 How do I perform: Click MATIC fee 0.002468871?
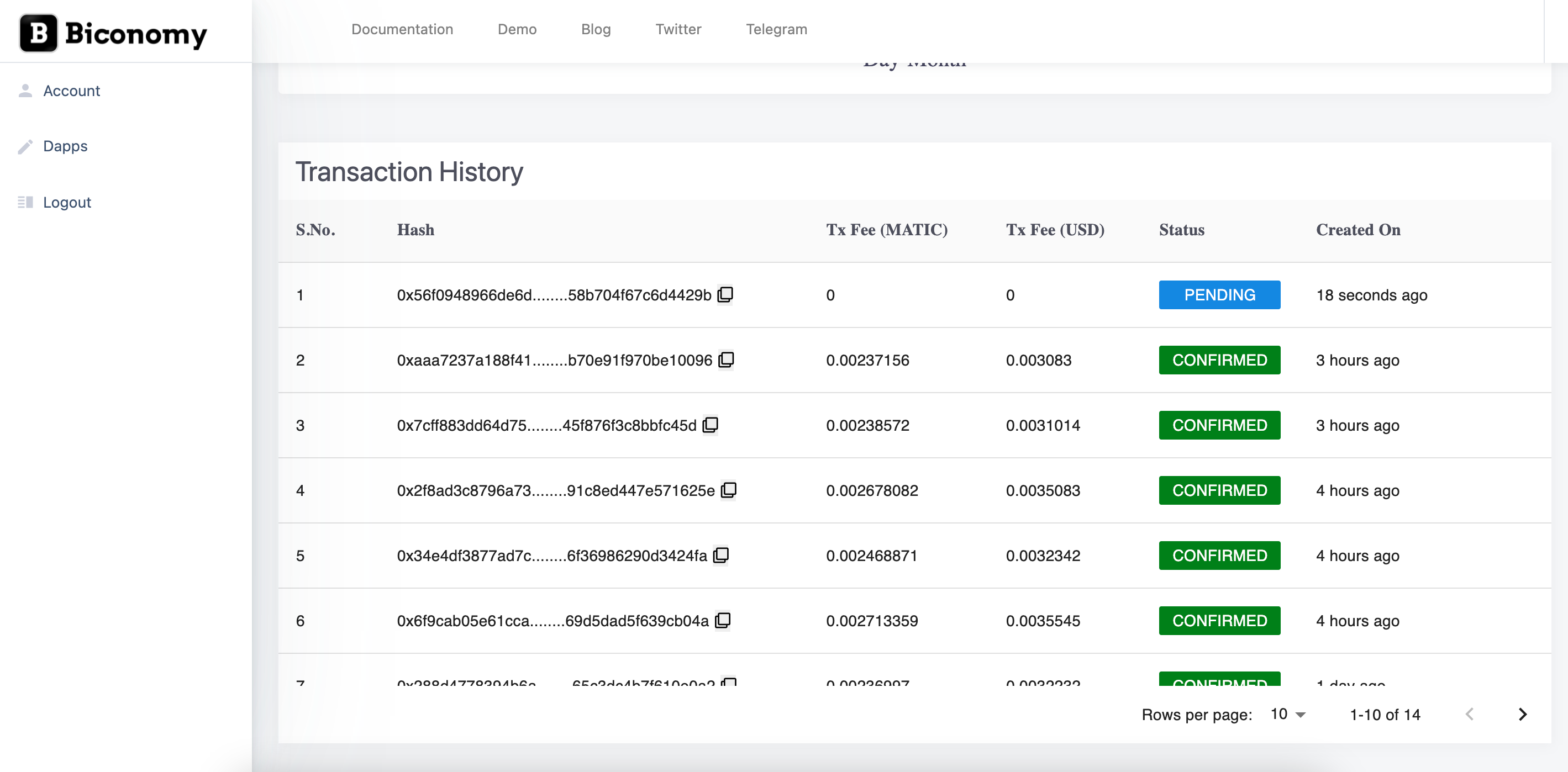pos(872,556)
